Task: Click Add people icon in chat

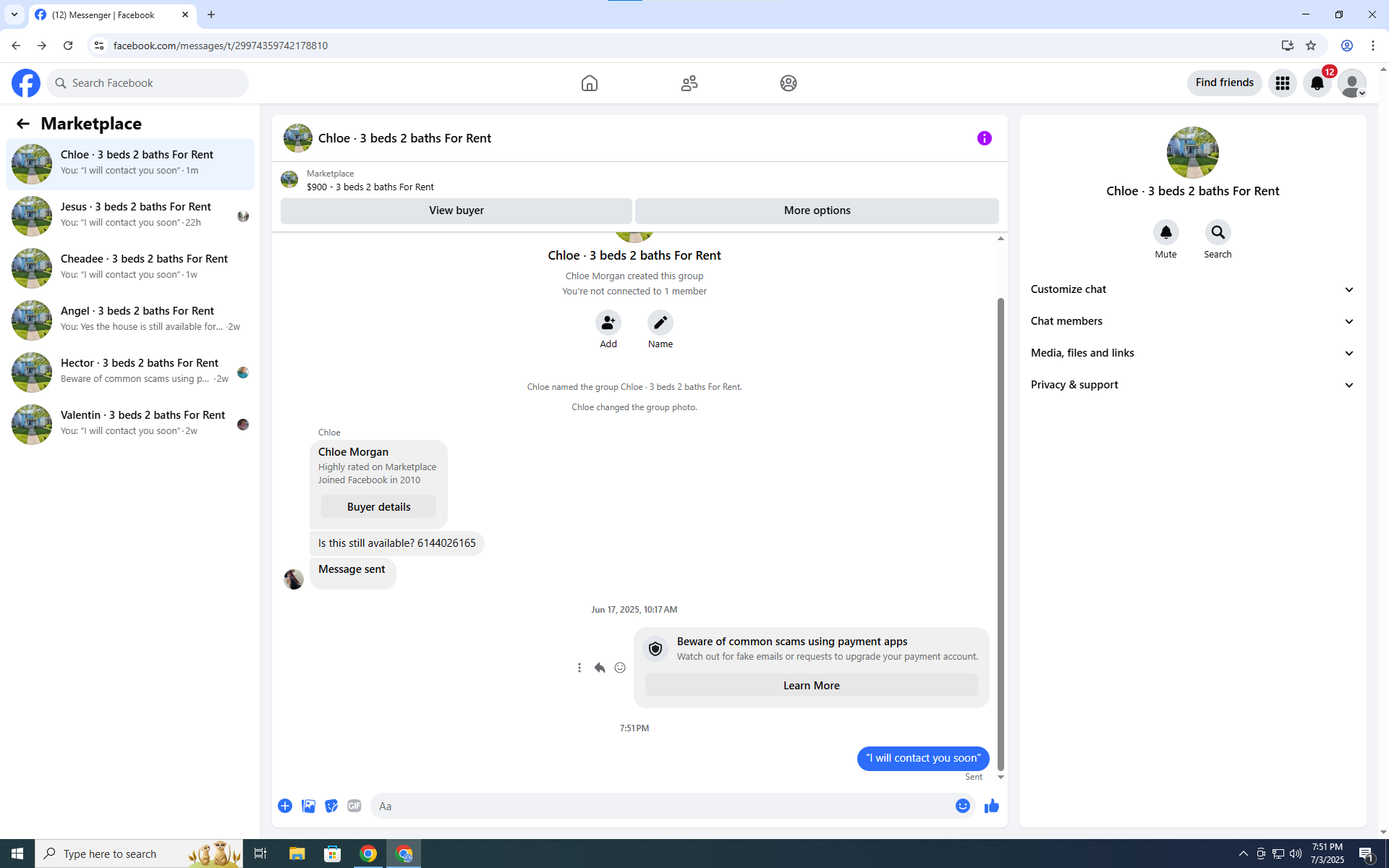Action: (x=608, y=323)
